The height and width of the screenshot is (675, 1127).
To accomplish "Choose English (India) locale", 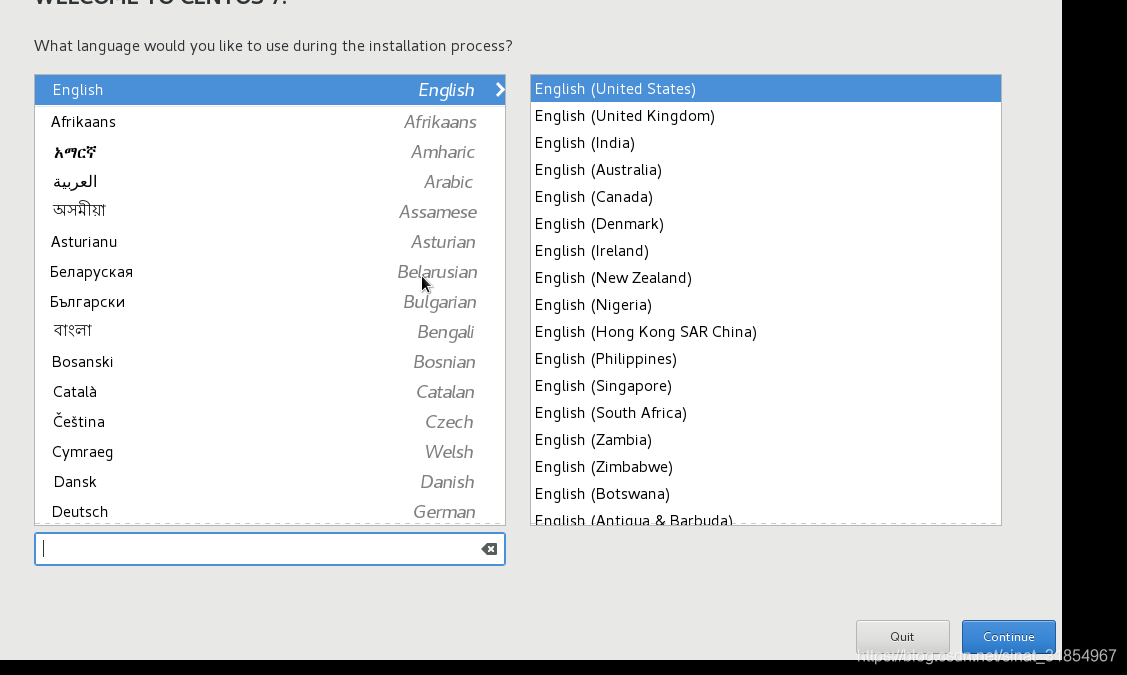I will [765, 142].
